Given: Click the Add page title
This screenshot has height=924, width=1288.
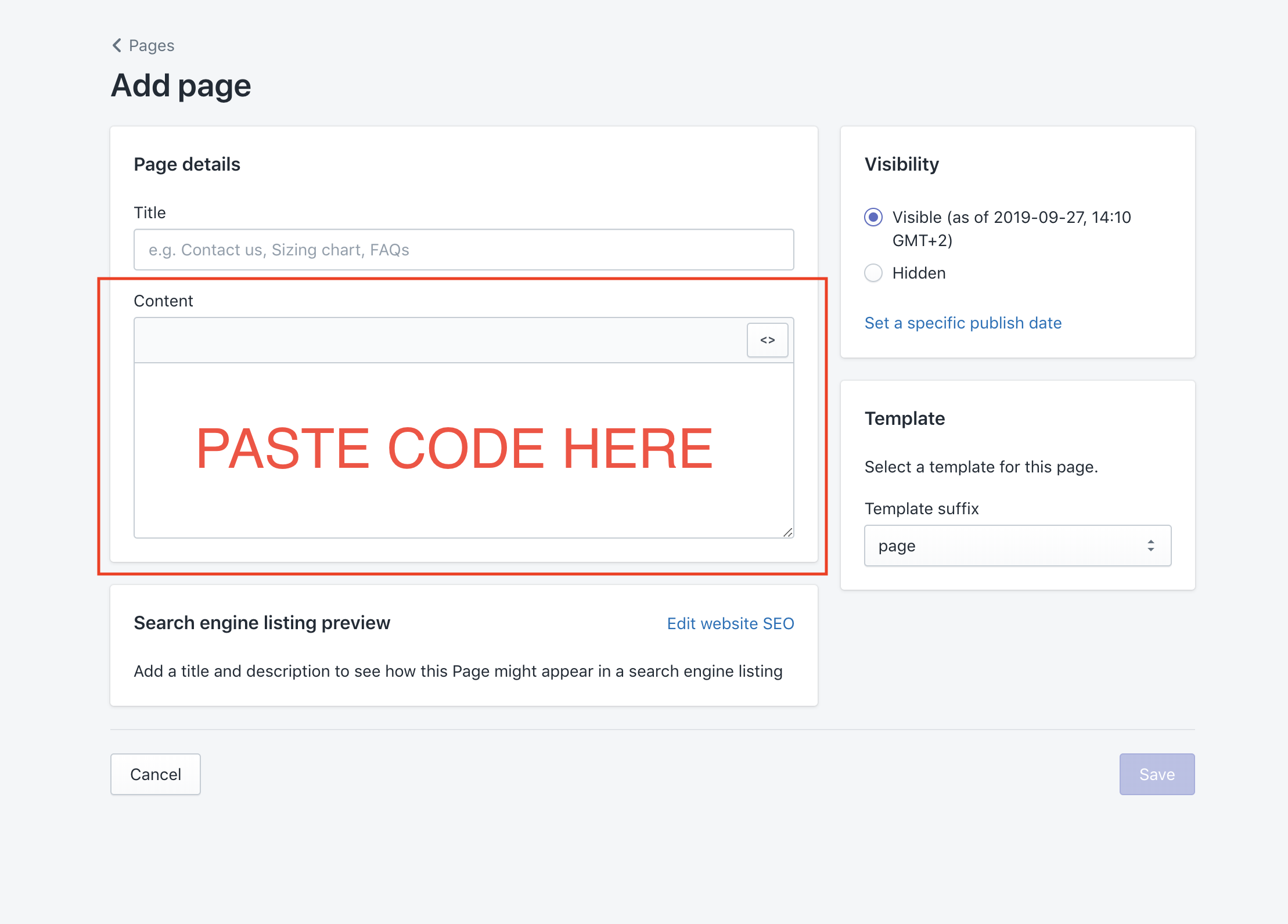Looking at the screenshot, I should 181,86.
